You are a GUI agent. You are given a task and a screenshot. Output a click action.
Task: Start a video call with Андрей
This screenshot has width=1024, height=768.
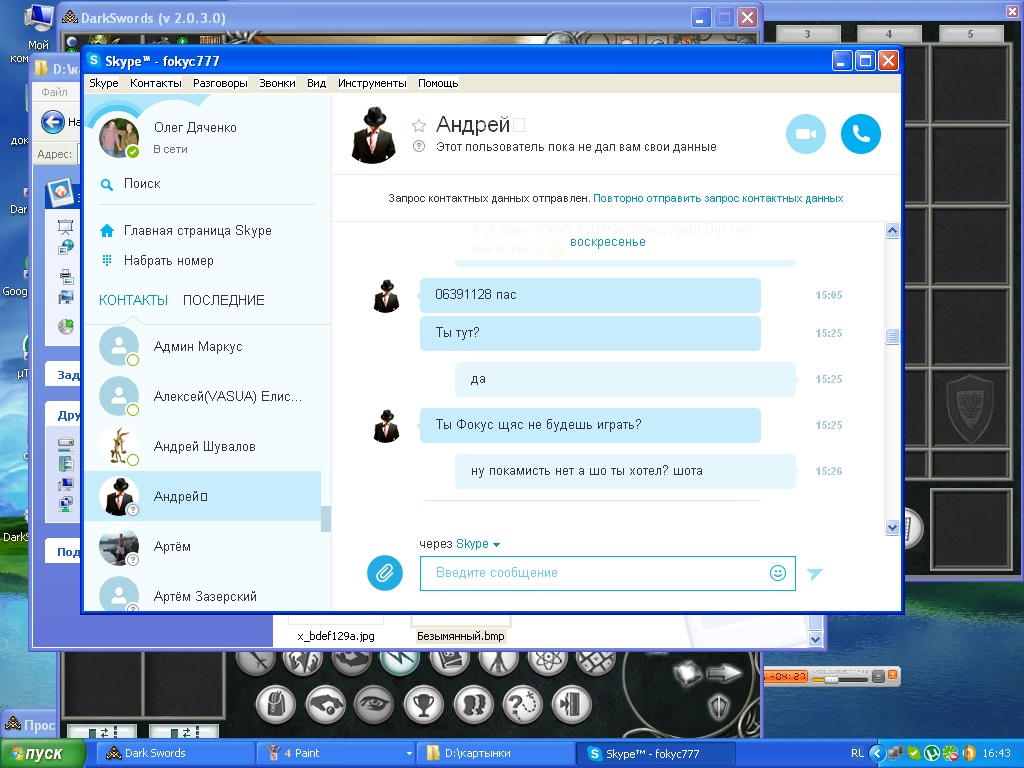point(805,134)
